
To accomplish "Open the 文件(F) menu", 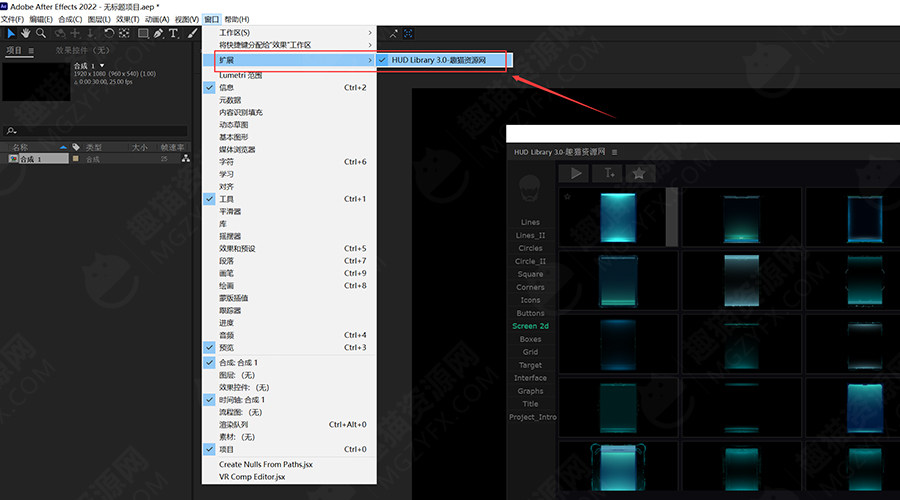I will point(12,19).
